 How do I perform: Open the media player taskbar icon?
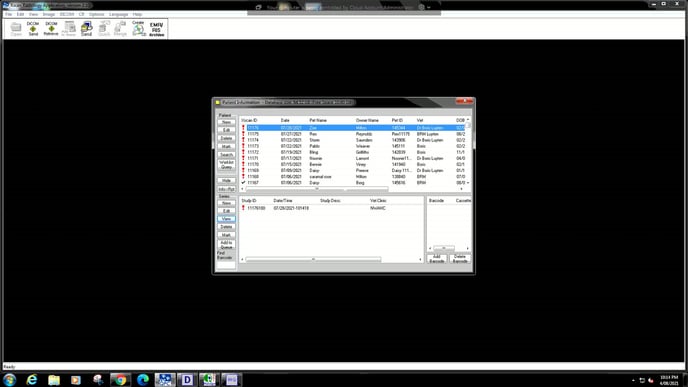coord(76,380)
